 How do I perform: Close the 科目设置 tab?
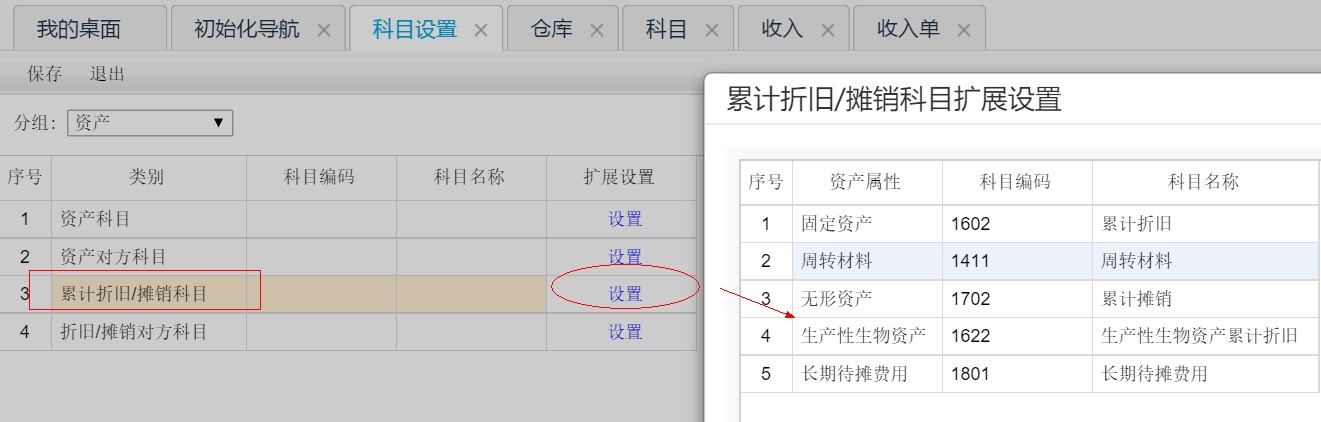(x=481, y=30)
